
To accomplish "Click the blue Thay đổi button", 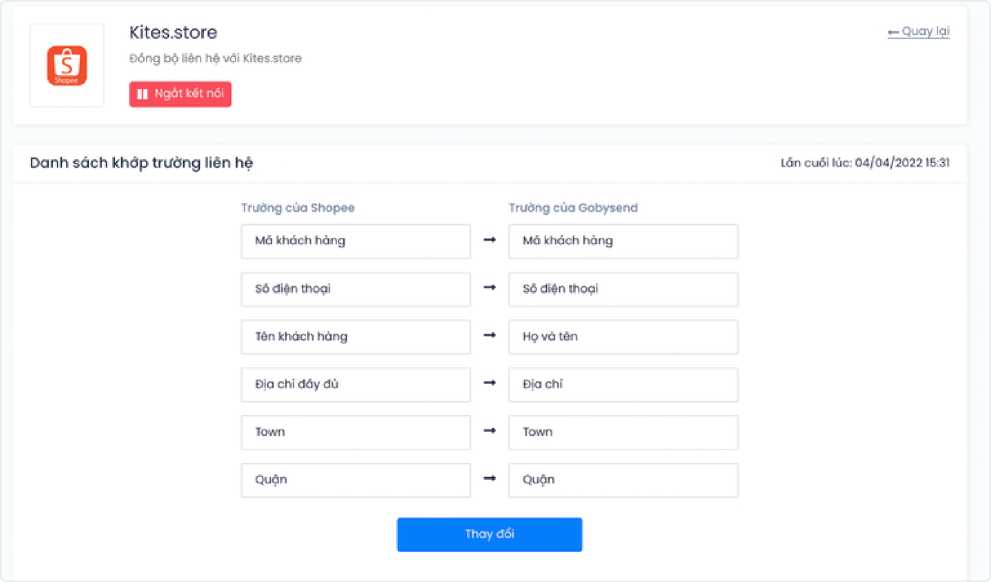I will [489, 535].
